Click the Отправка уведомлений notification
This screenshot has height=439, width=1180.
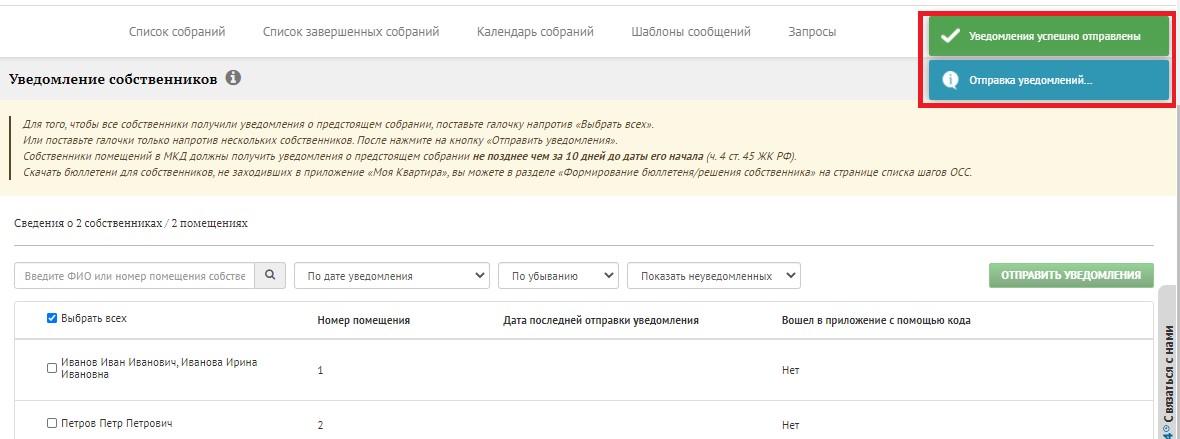pyautogui.click(x=1048, y=81)
